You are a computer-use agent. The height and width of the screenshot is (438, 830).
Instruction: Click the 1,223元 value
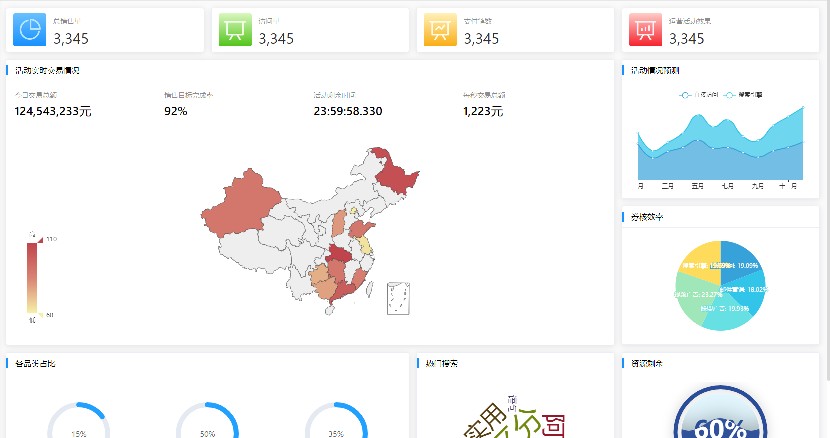[483, 111]
